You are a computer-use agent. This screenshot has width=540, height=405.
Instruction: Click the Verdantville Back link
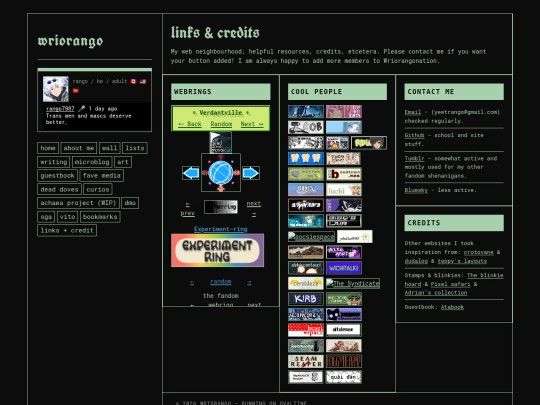[x=190, y=124]
